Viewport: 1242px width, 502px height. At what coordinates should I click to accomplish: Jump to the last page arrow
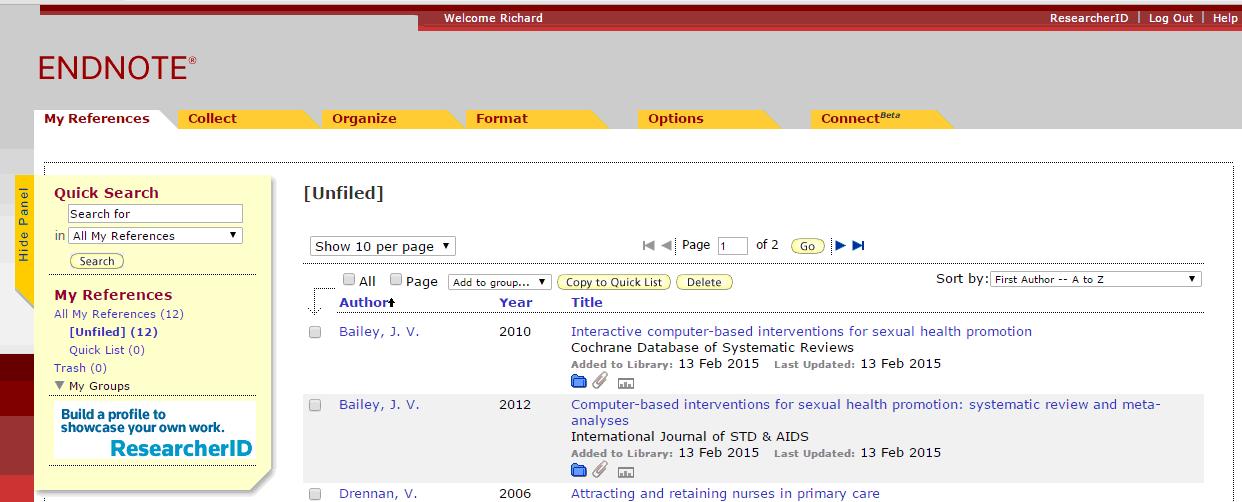(x=858, y=246)
